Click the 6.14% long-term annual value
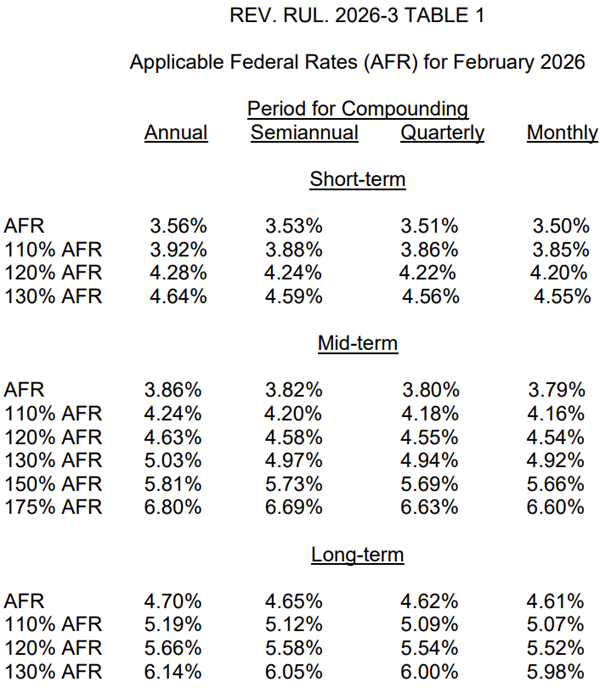The width and height of the screenshot is (600, 699). [178, 671]
